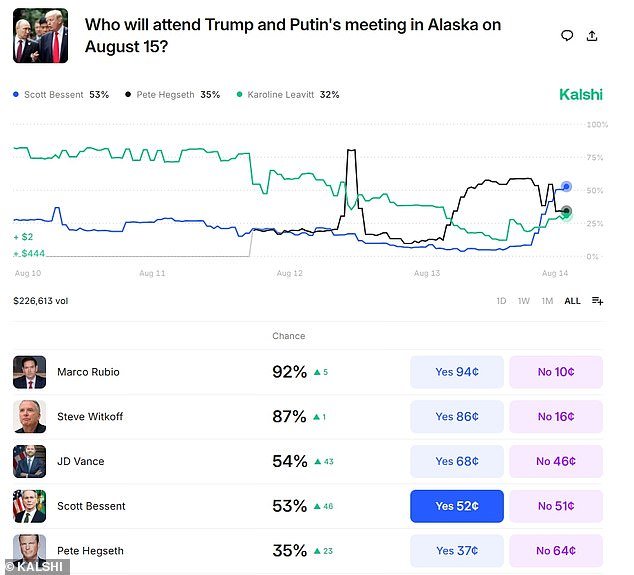Open the comments speech bubble icon
634x575 pixels.
click(x=567, y=36)
